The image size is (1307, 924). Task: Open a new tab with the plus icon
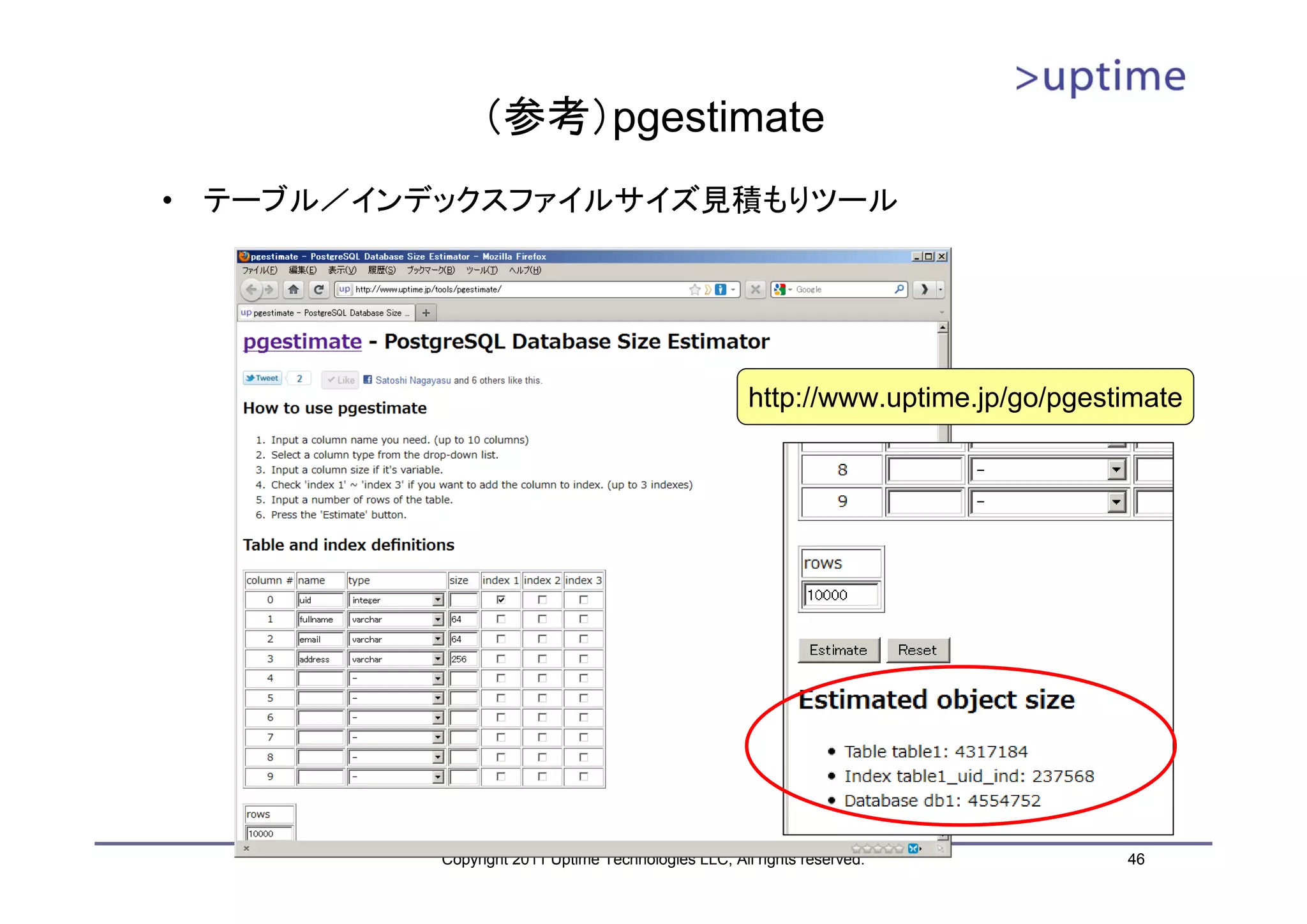click(x=426, y=313)
